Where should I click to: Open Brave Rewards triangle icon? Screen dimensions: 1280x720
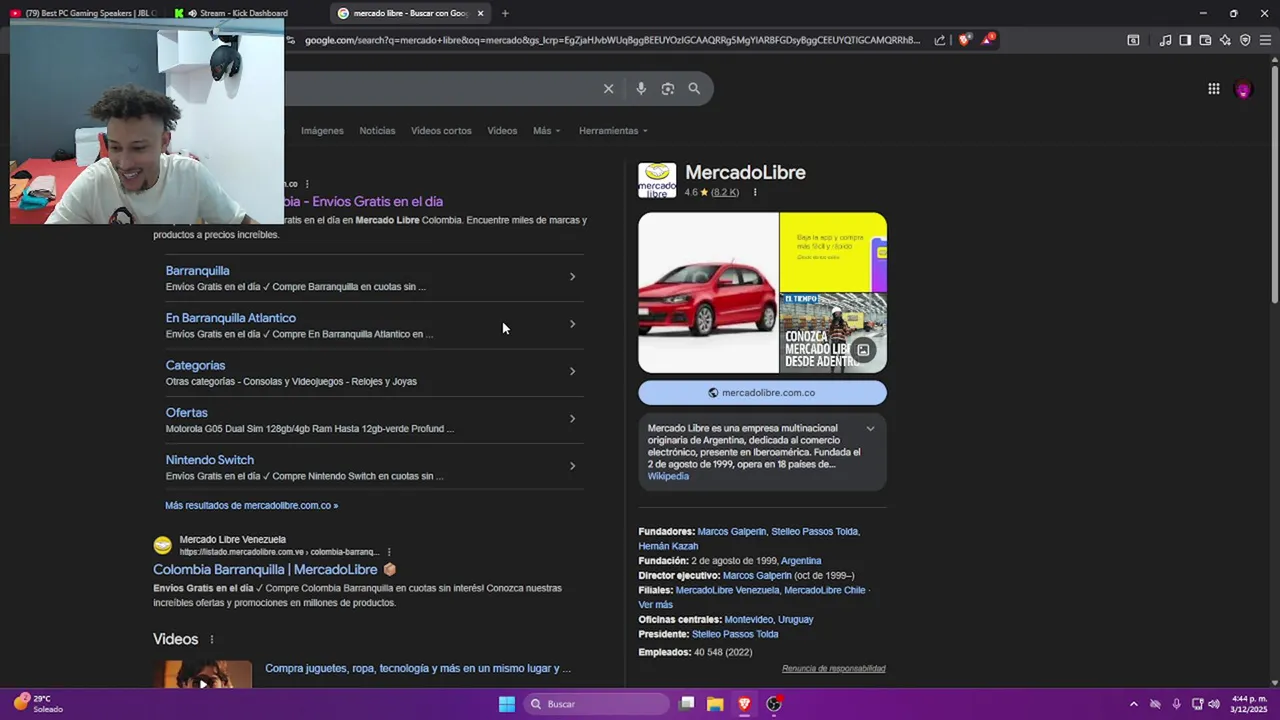point(988,40)
